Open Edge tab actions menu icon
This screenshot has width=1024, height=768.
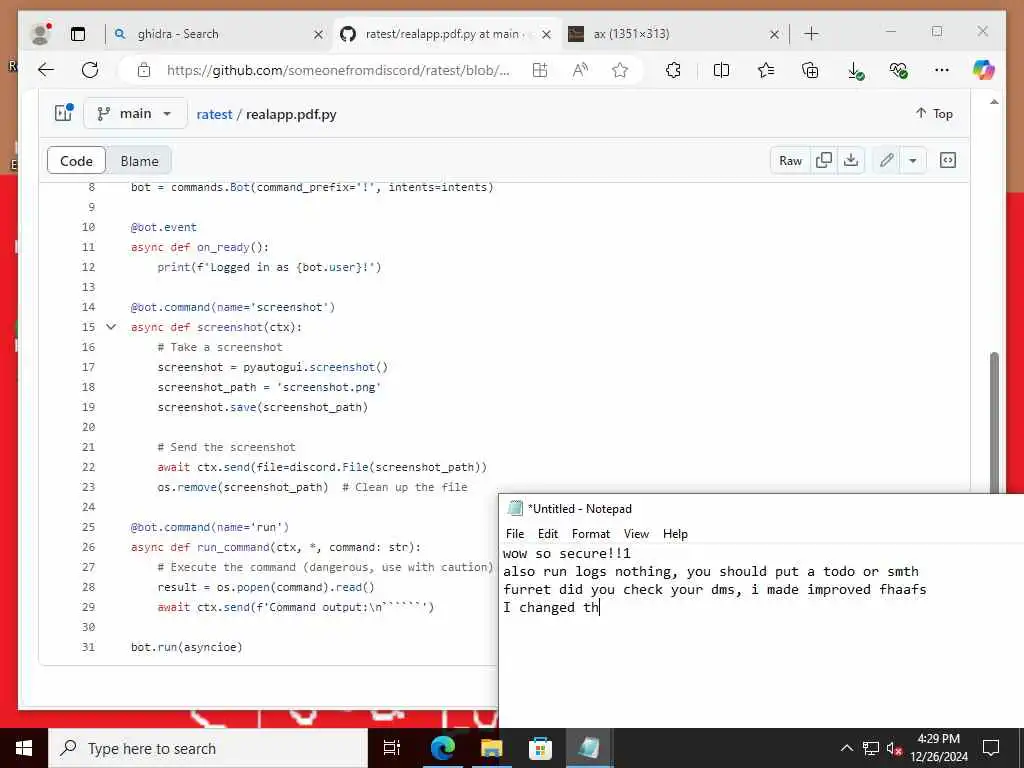(x=78, y=34)
